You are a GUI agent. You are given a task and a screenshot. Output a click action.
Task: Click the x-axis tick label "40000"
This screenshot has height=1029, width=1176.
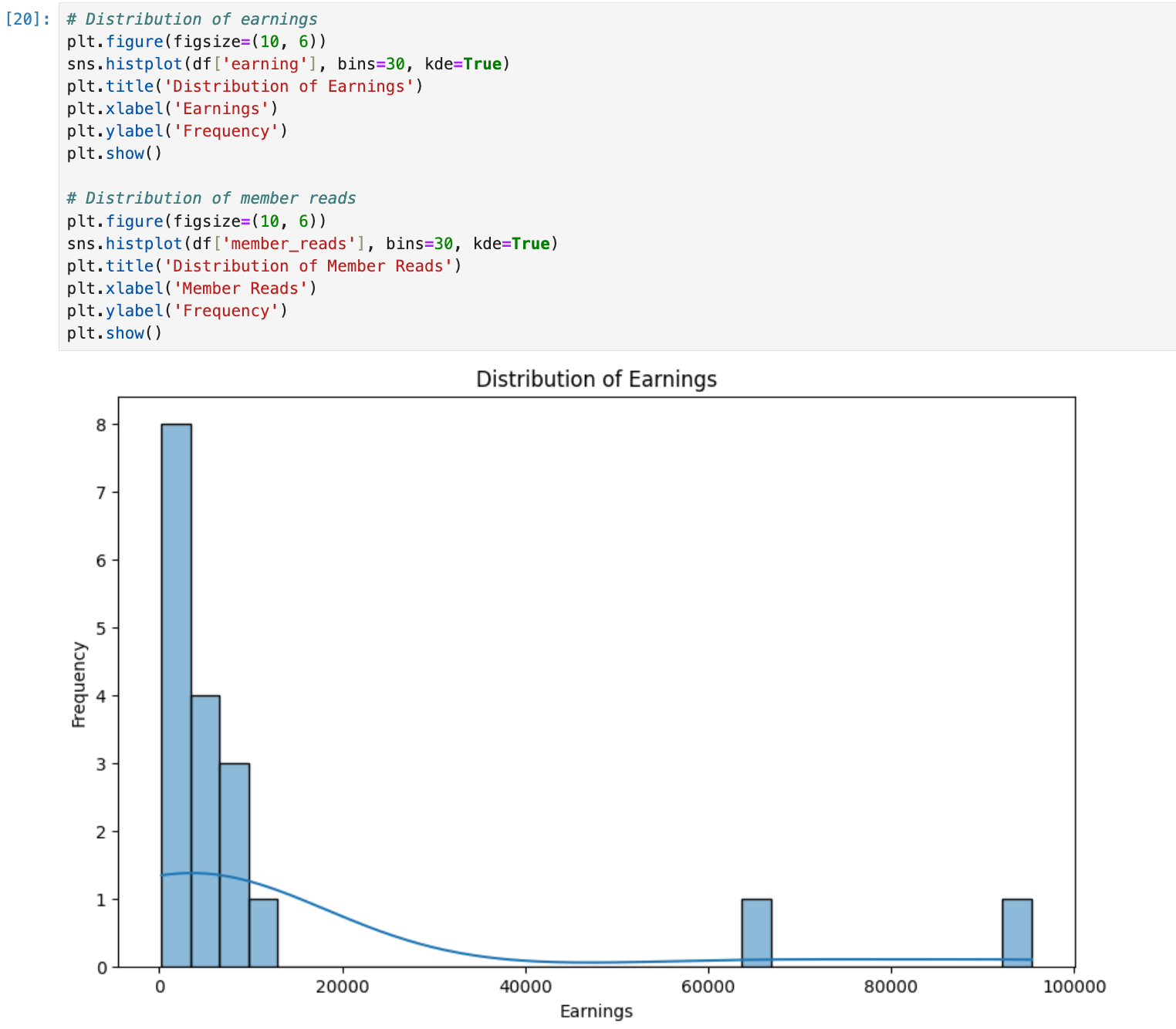[x=525, y=987]
